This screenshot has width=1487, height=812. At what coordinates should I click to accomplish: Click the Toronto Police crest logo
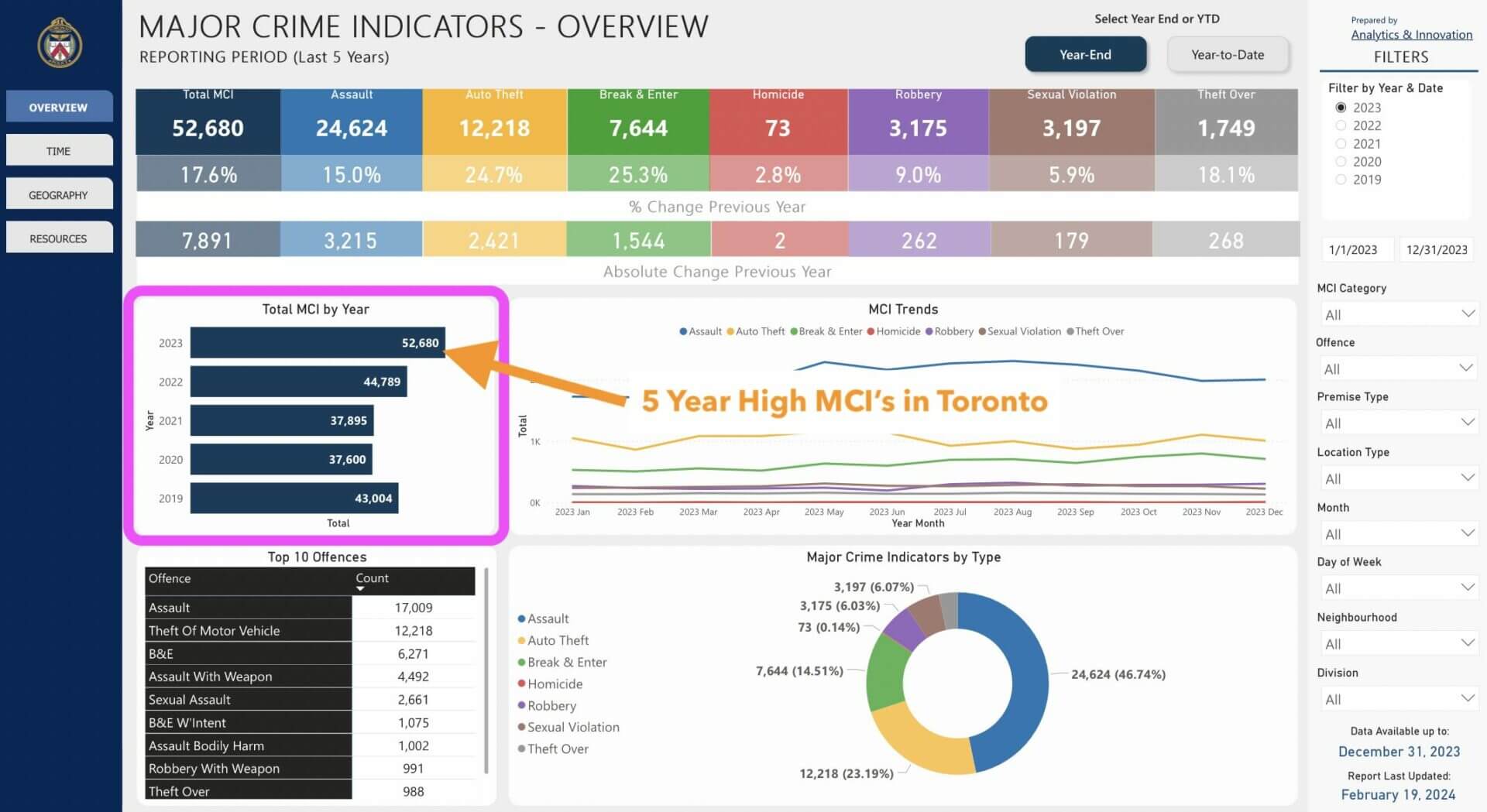[x=60, y=43]
